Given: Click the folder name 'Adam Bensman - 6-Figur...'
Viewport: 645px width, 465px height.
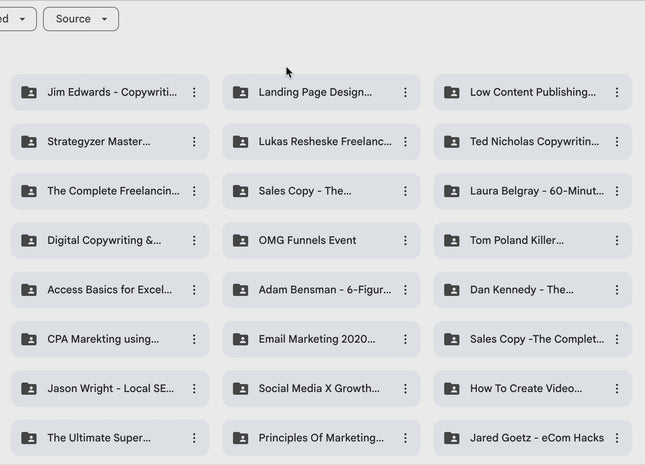Looking at the screenshot, I should 325,290.
